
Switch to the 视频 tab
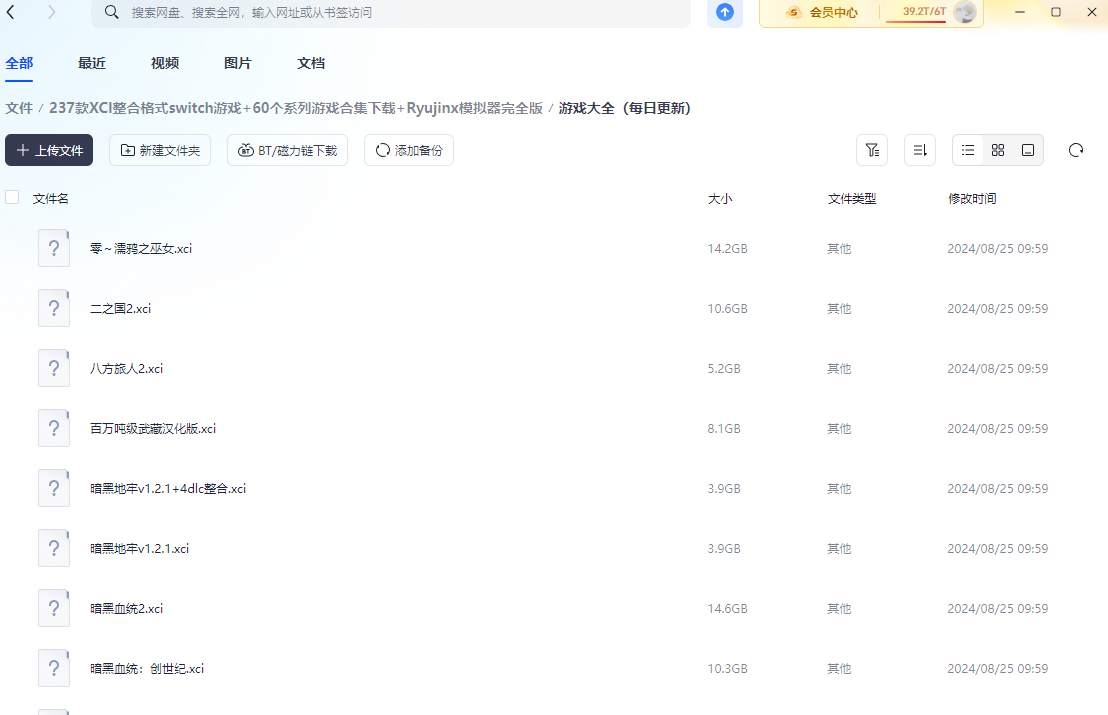(x=163, y=62)
